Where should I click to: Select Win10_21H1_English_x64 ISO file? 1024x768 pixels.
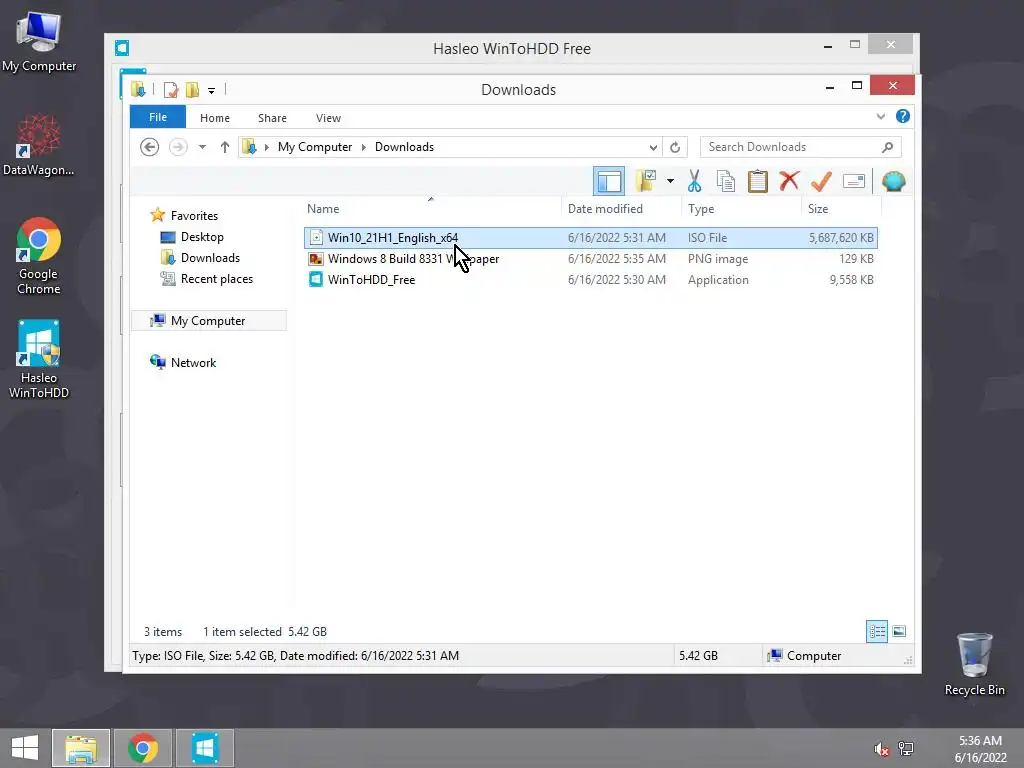(590, 238)
